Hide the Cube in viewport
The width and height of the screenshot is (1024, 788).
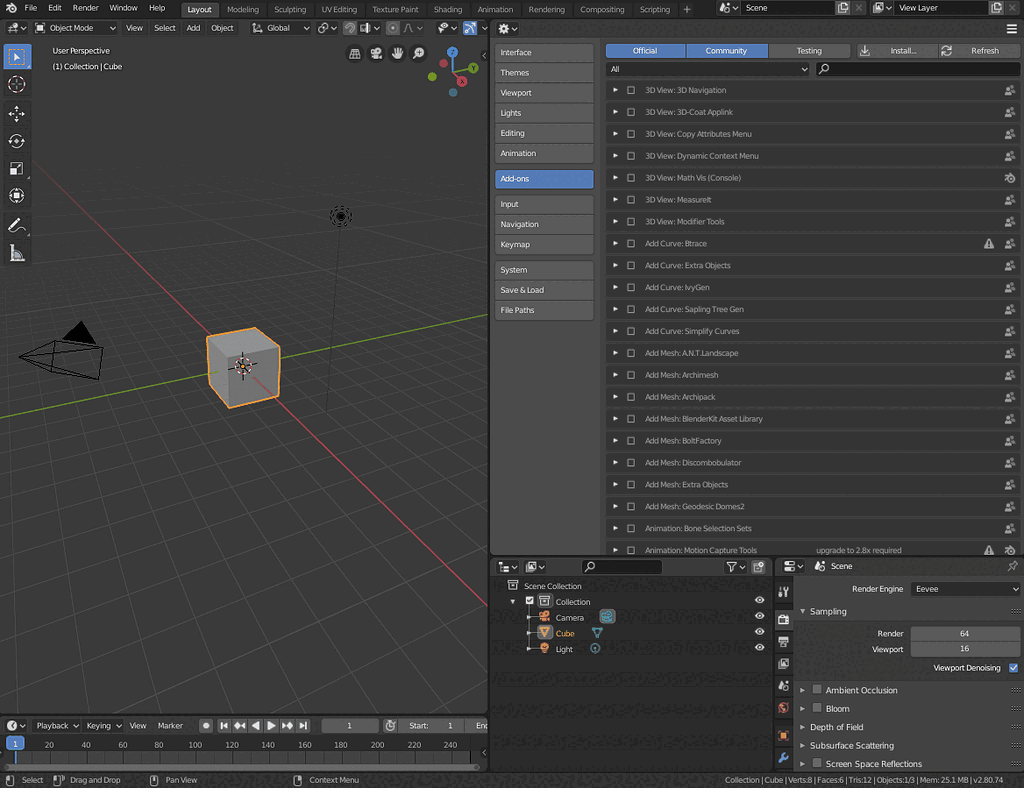coord(760,632)
